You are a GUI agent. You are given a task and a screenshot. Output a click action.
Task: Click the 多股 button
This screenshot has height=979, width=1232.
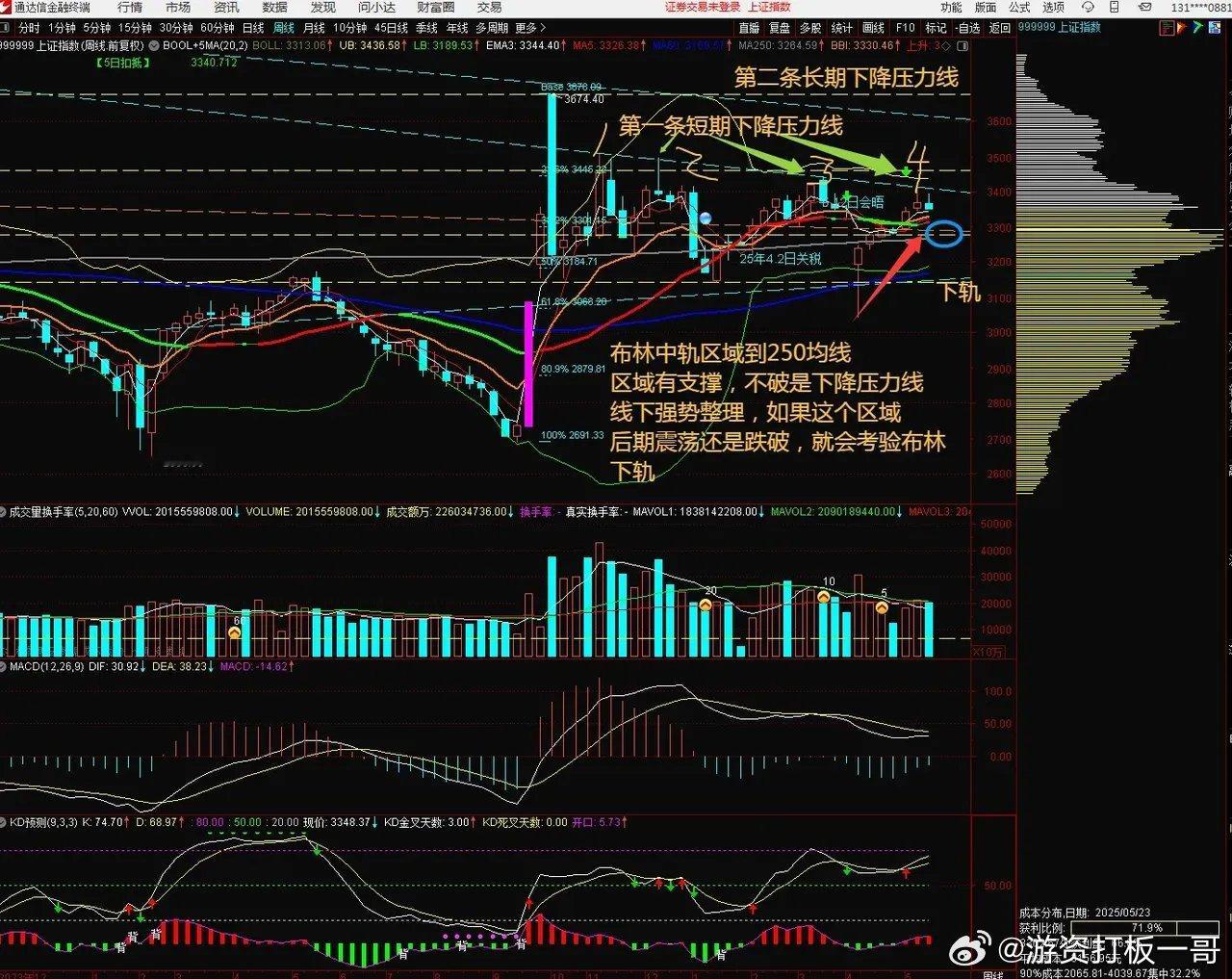click(811, 28)
